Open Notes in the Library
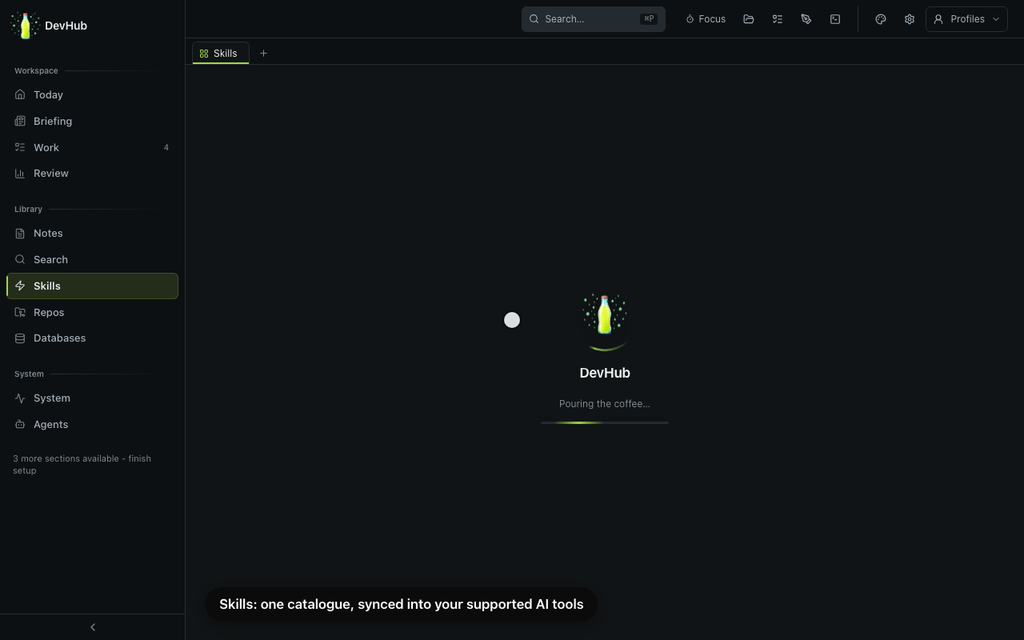This screenshot has width=1024, height=640. (x=92, y=233)
